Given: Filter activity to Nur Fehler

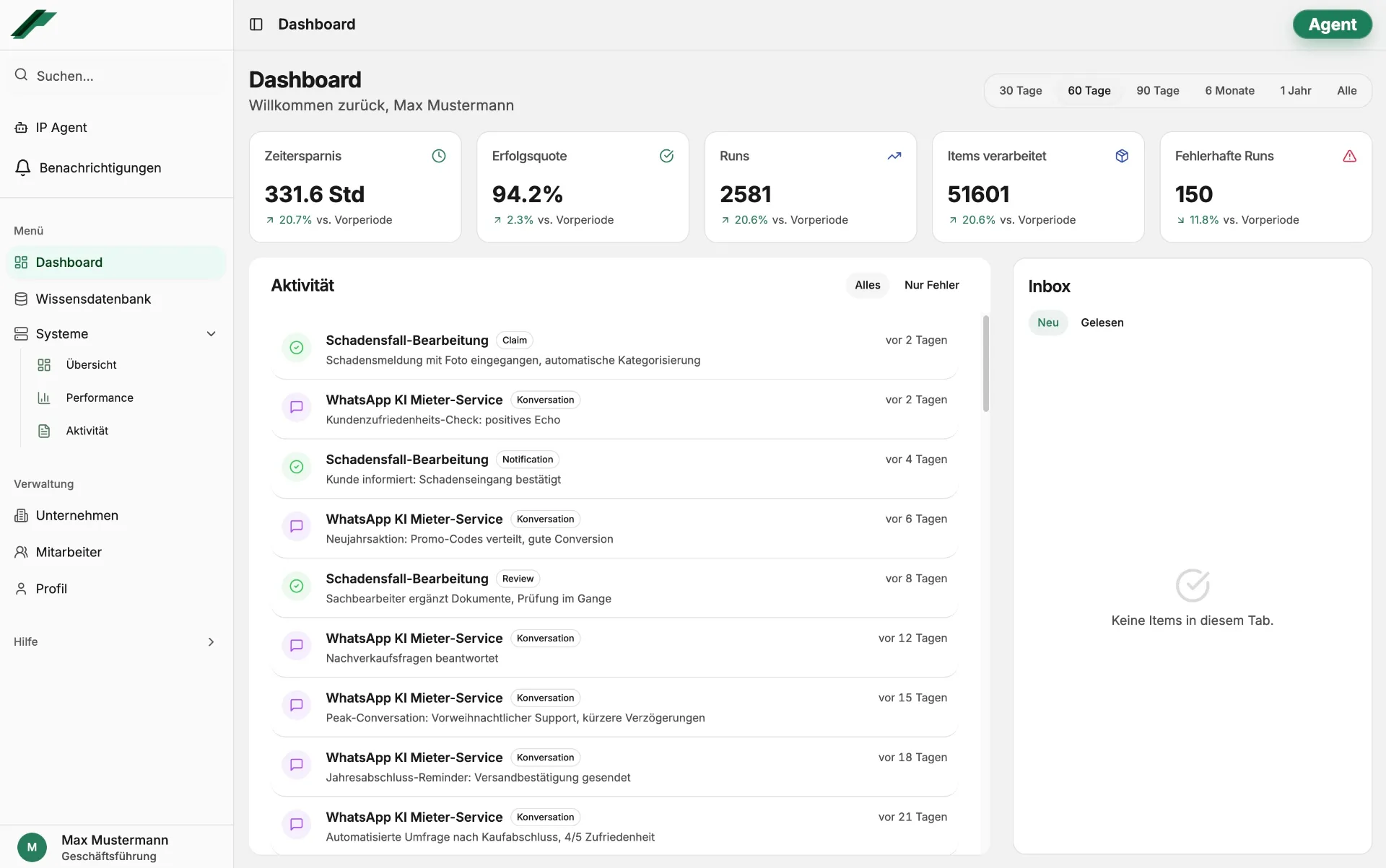Looking at the screenshot, I should click(x=931, y=285).
